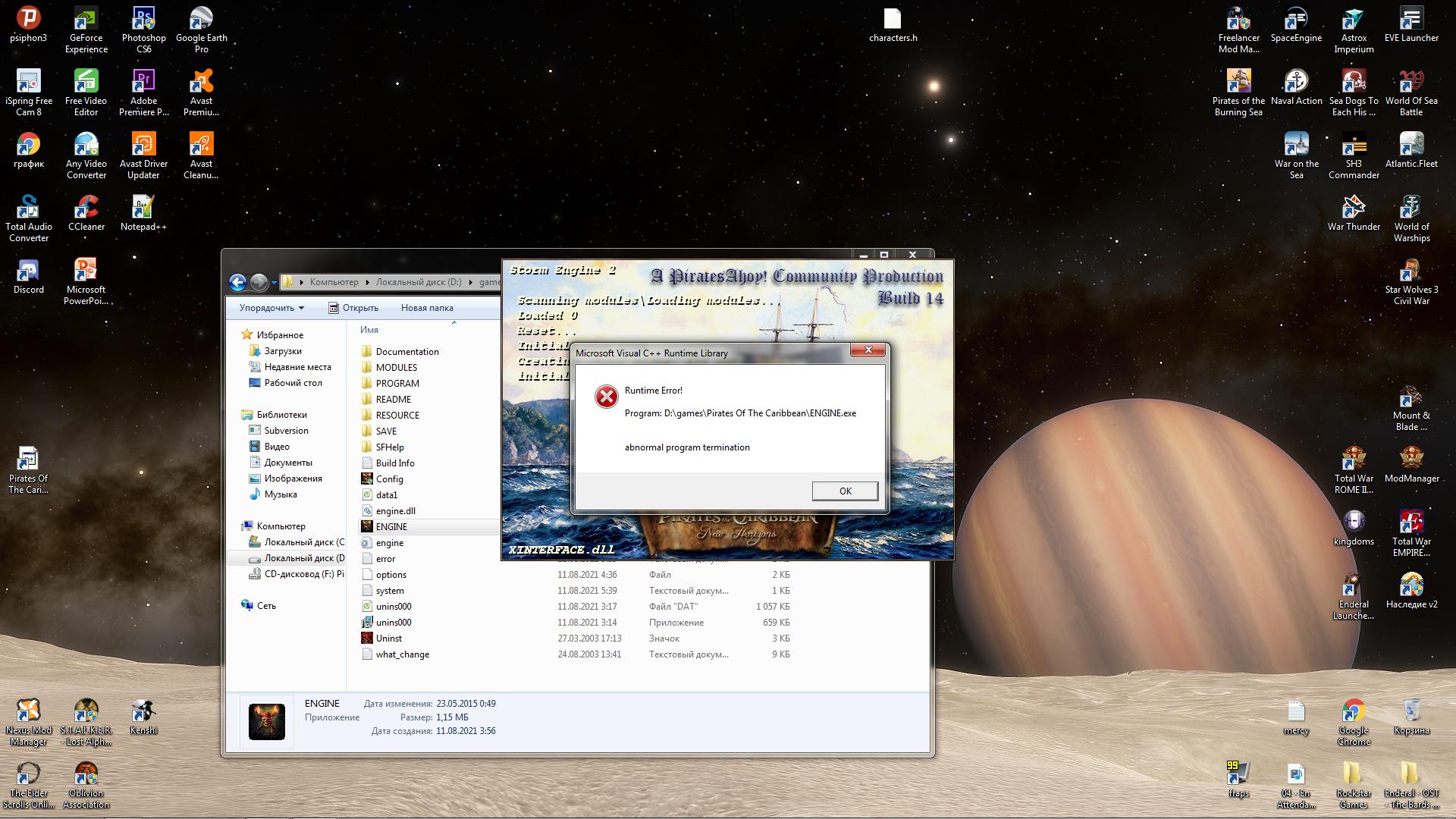Expand breadcrumb arrow after Локальный диск (D:)
Image resolution: width=1456 pixels, height=819 pixels.
click(x=470, y=282)
